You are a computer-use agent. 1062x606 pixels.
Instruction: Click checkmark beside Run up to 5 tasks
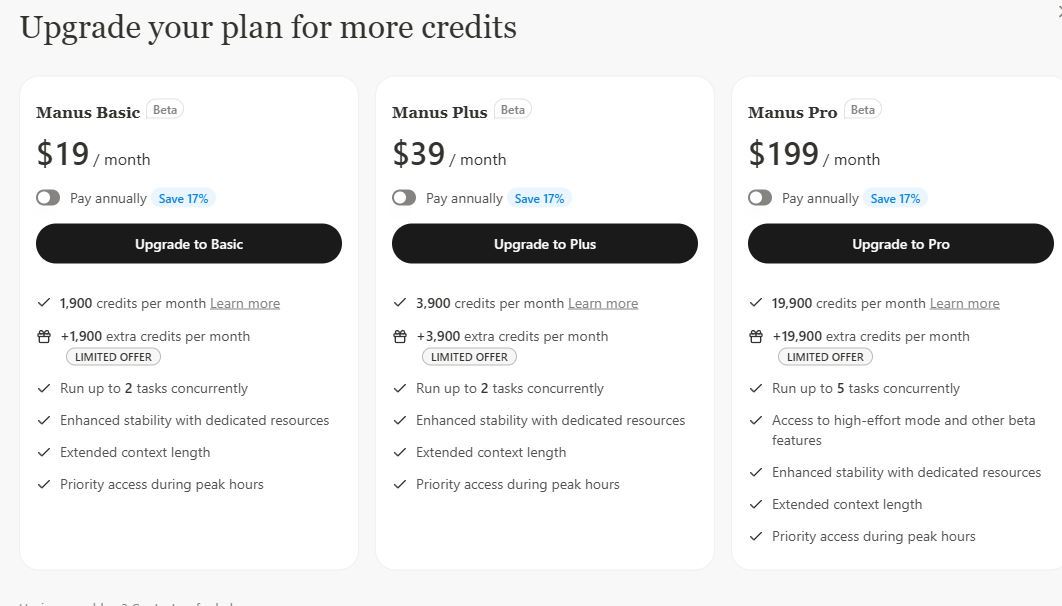point(756,388)
